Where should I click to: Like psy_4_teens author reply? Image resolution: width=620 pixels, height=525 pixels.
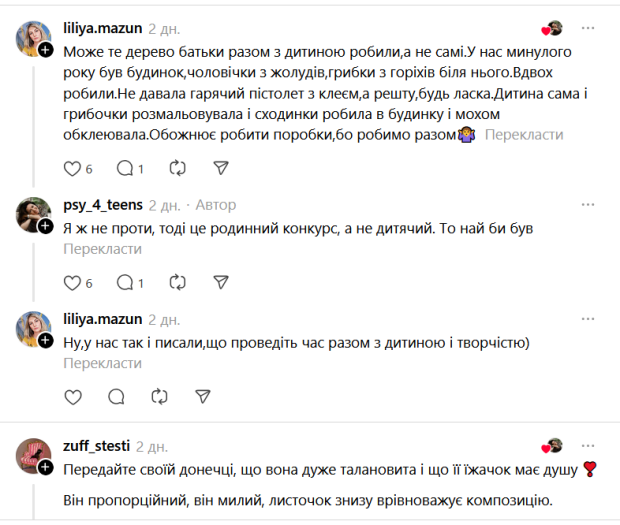[72, 282]
